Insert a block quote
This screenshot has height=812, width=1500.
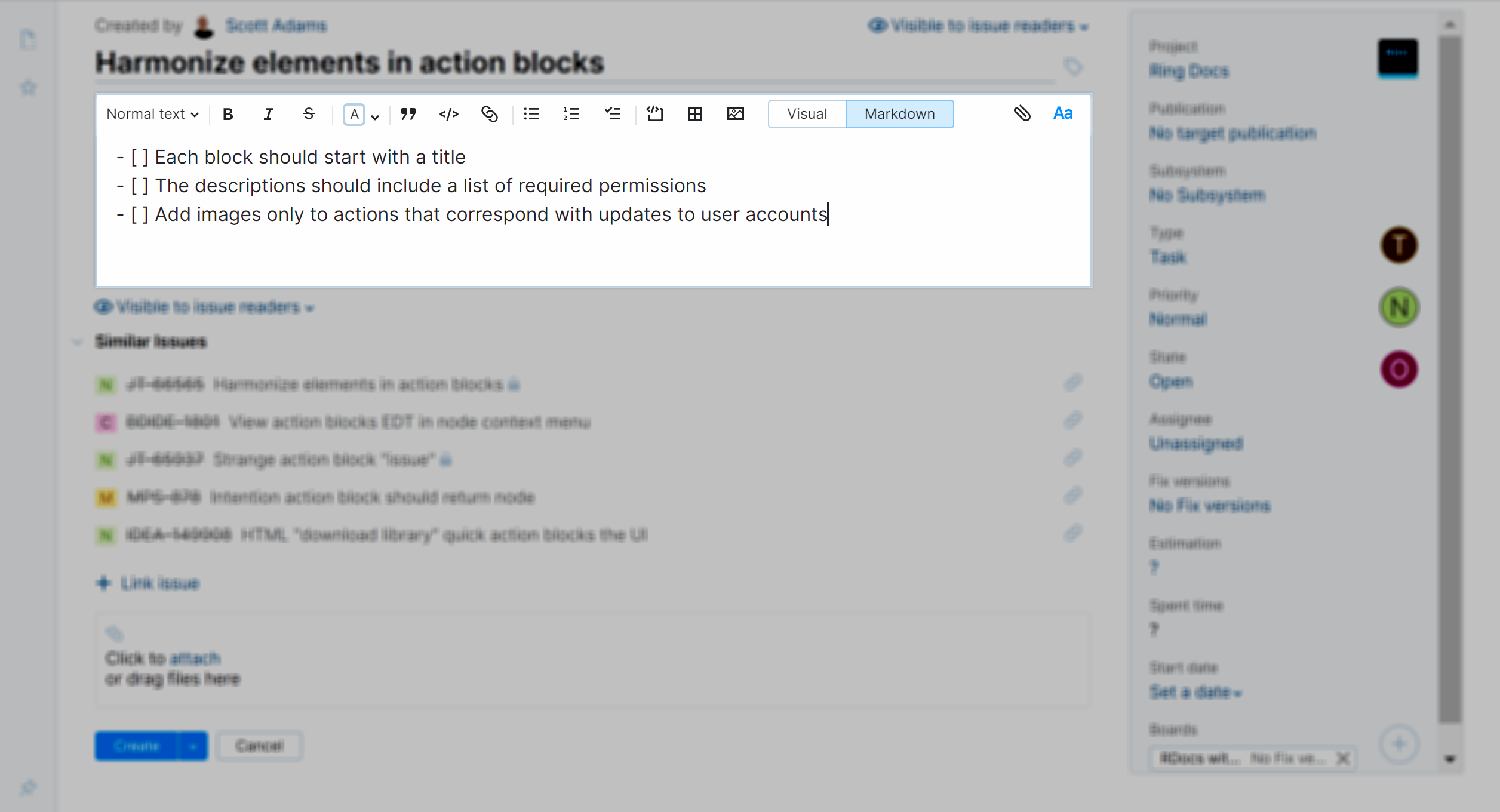[408, 114]
